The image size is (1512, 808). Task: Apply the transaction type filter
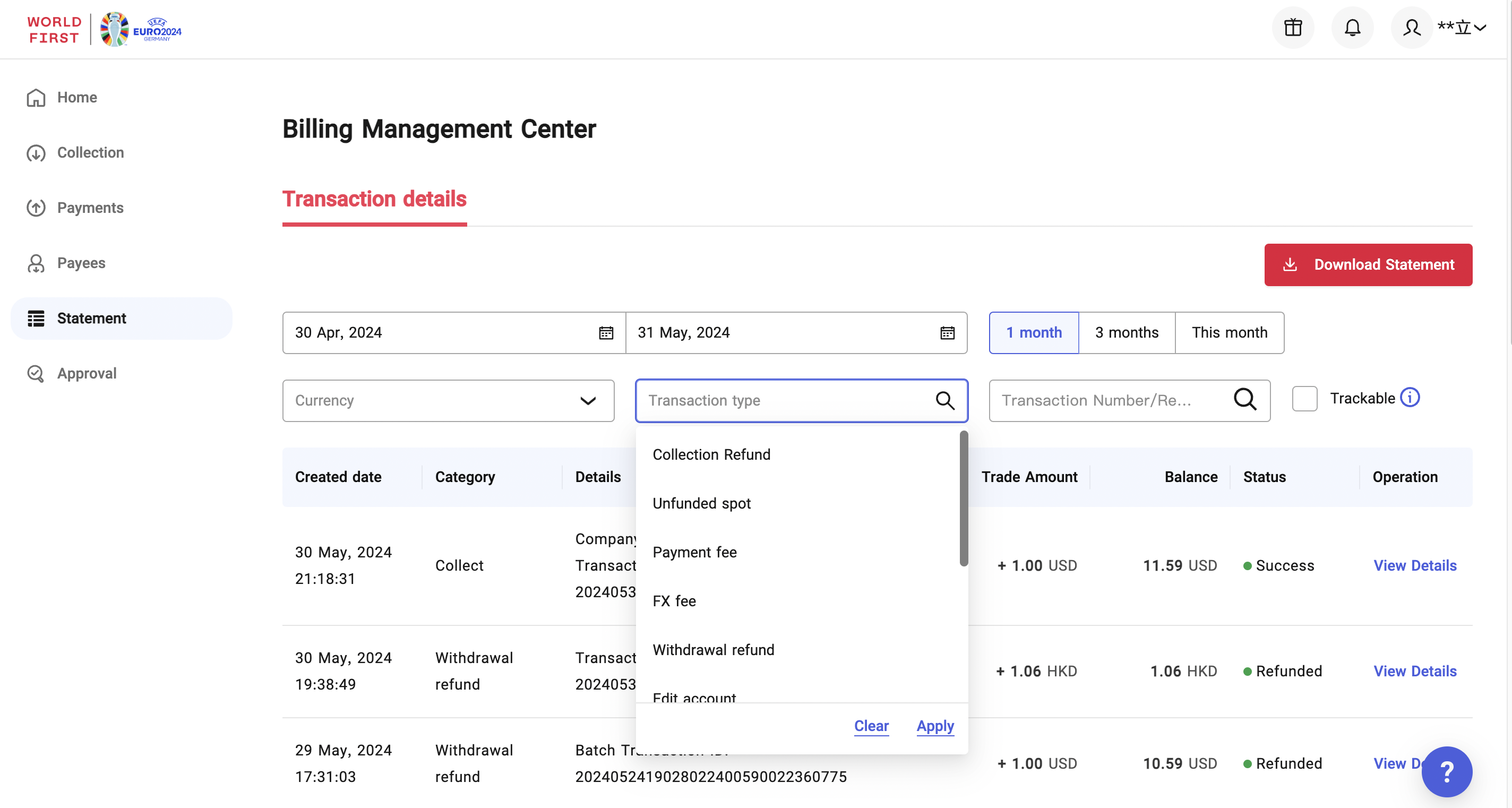935,726
